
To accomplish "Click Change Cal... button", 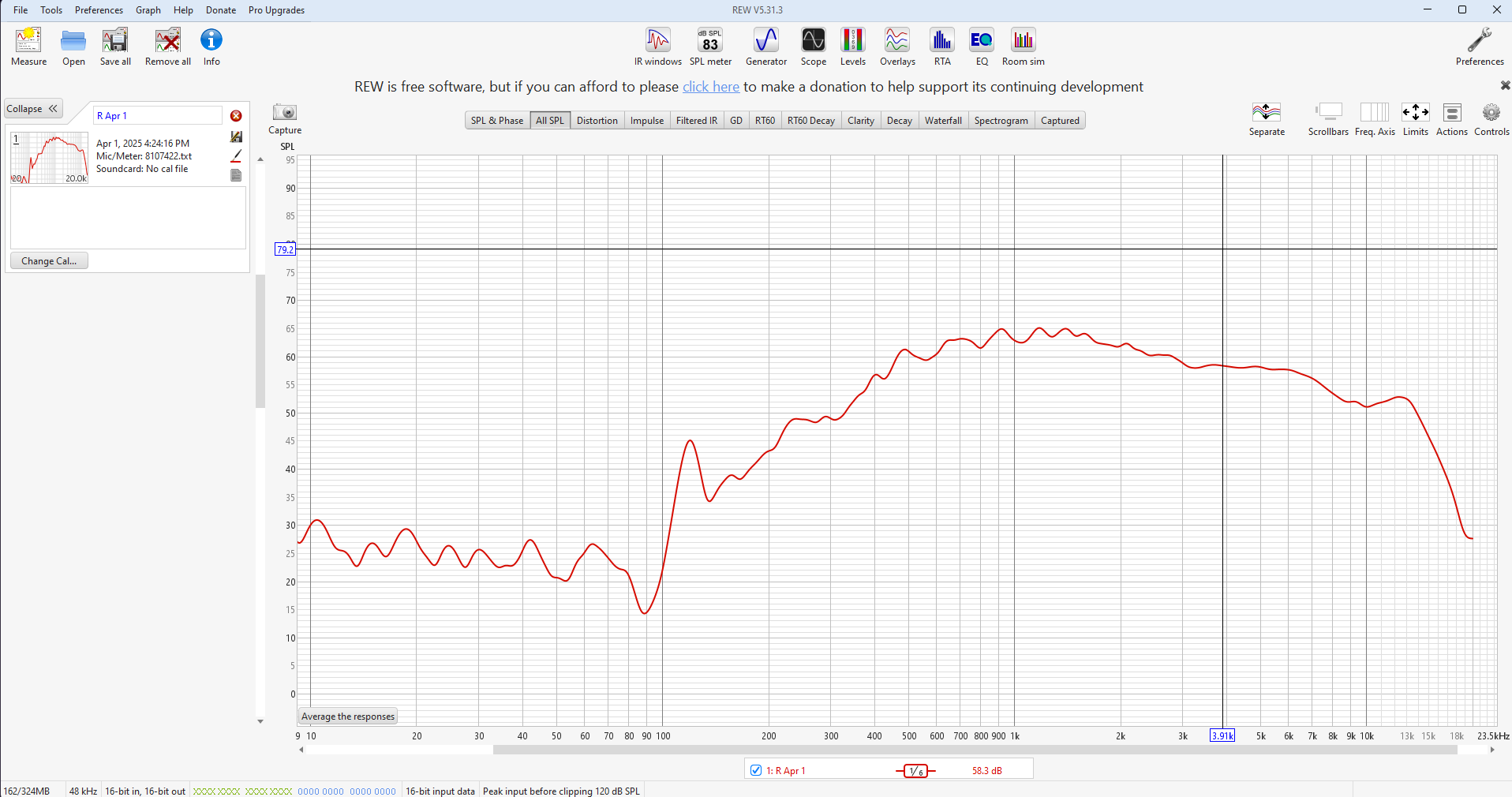I will [49, 261].
